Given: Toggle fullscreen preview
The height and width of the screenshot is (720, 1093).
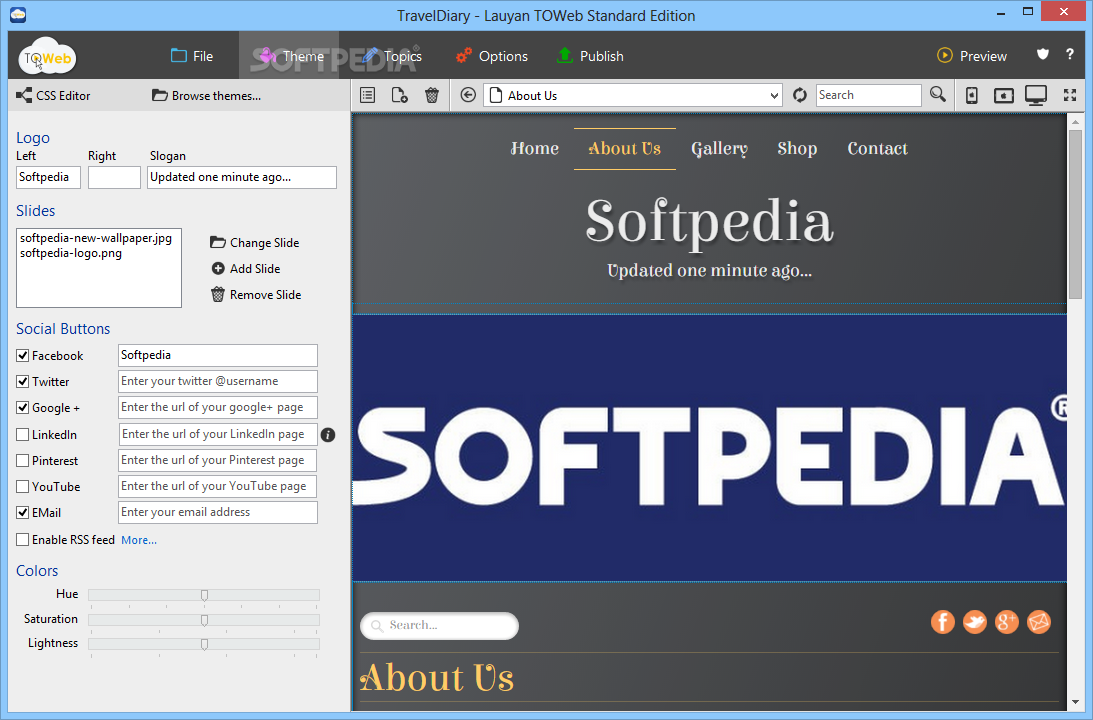Looking at the screenshot, I should click(1070, 95).
